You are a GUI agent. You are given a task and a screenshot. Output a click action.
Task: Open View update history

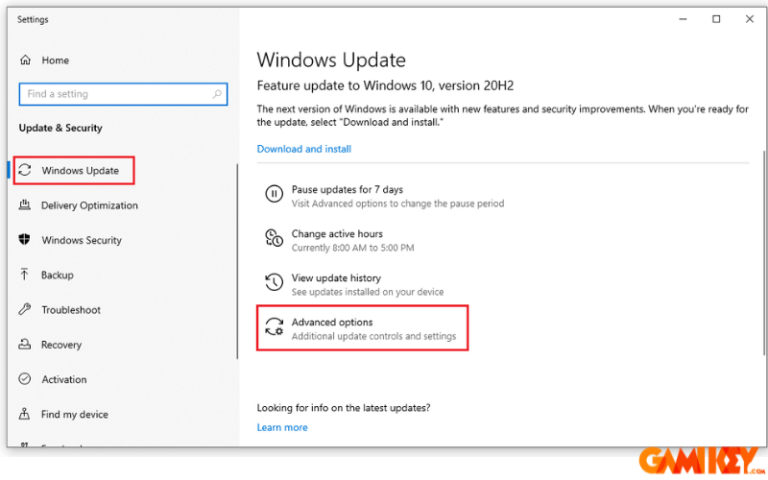tap(354, 285)
